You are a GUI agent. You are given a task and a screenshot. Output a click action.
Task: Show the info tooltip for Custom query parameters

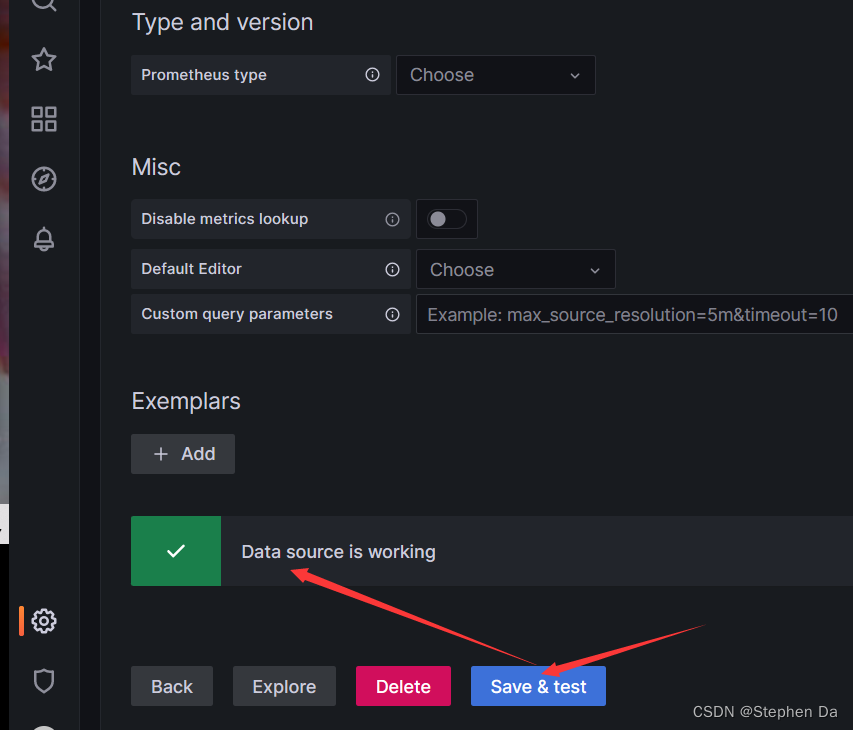[392, 314]
